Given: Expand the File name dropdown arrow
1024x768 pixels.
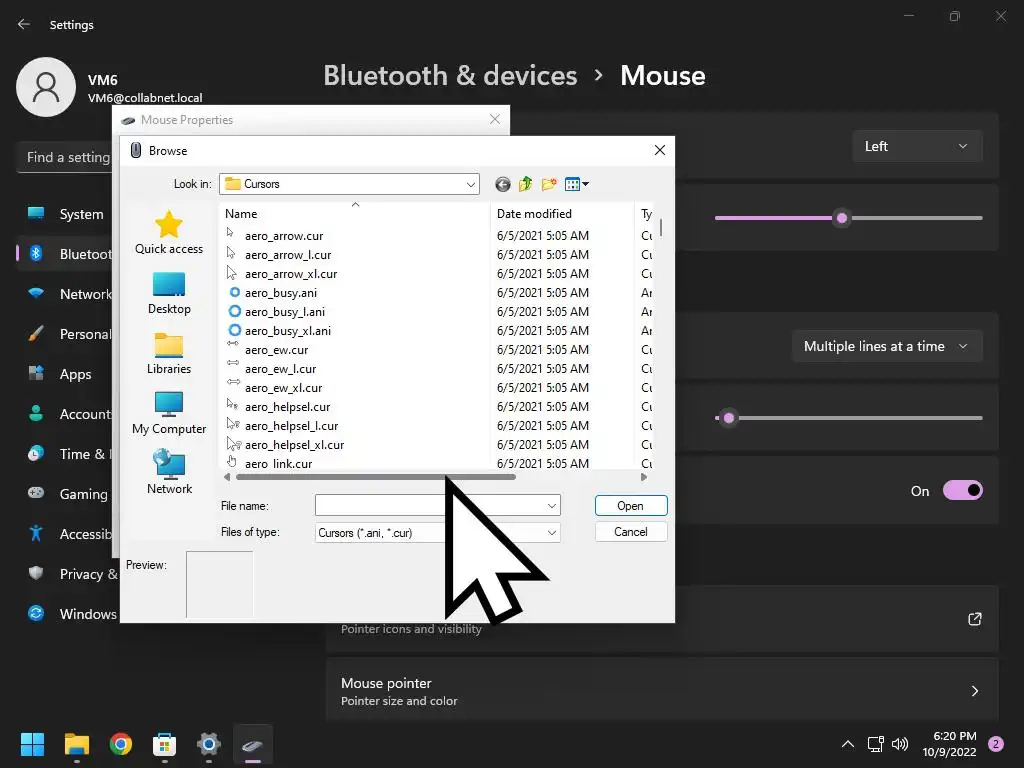Looking at the screenshot, I should [x=552, y=505].
